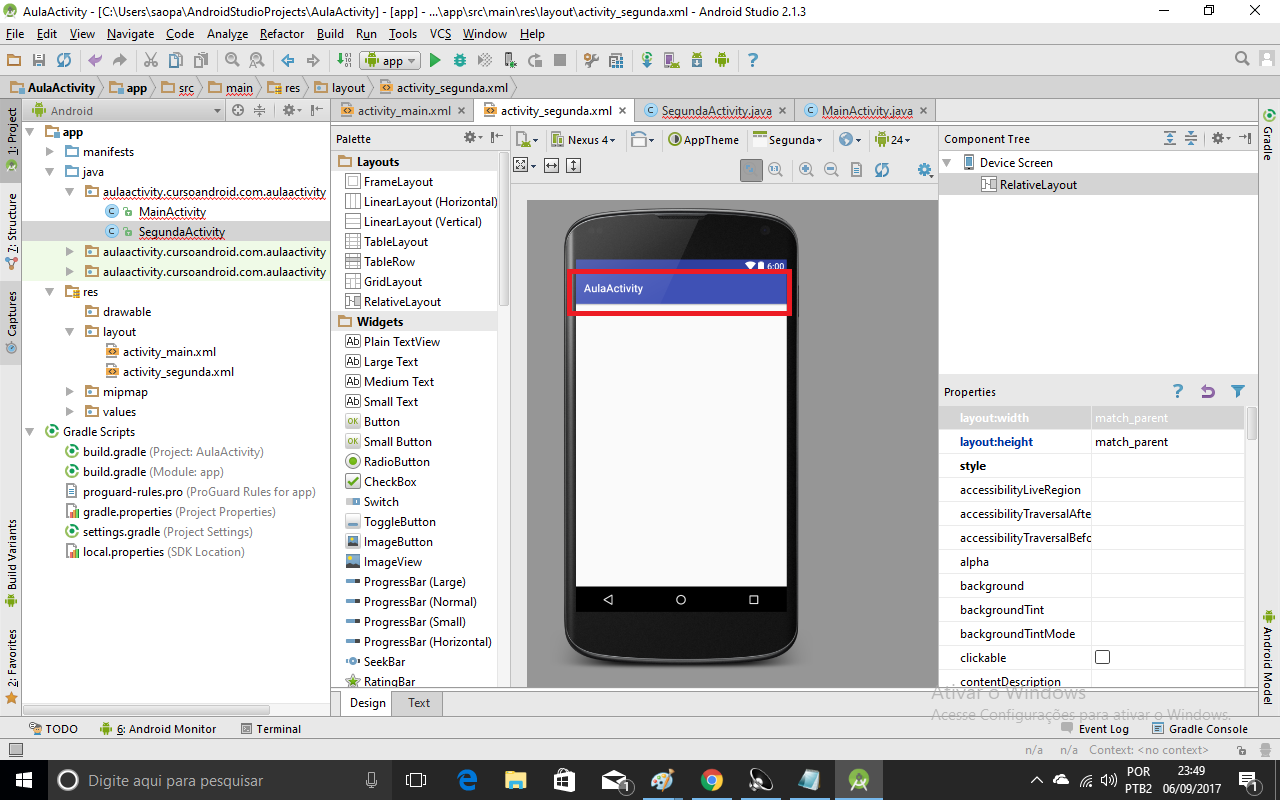Click Google Chrome in the taskbar
Screen dimensions: 1280x800
click(711, 779)
